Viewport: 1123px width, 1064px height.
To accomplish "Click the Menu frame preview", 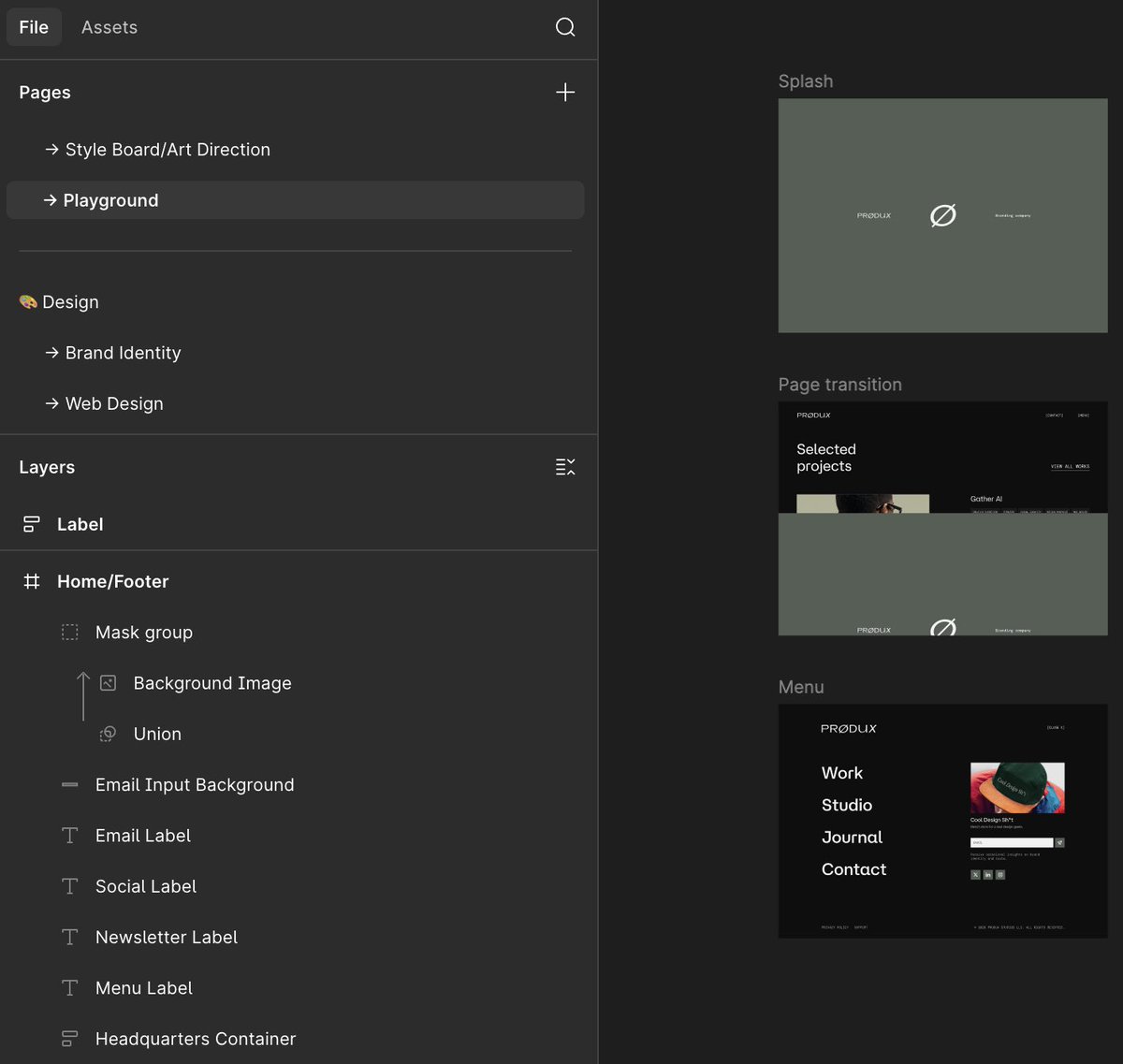I will pyautogui.click(x=942, y=821).
